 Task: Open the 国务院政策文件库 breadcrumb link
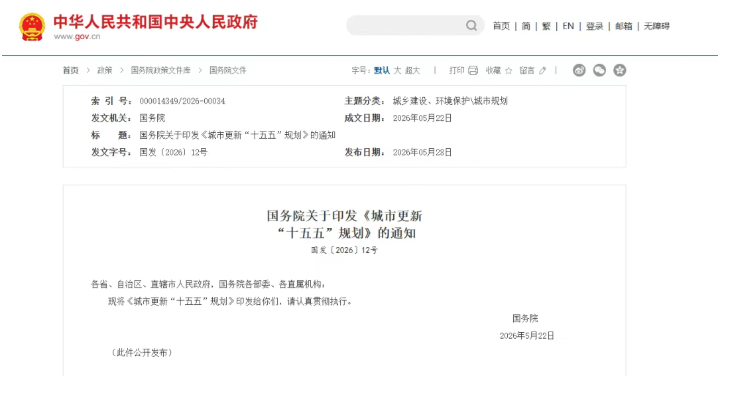[160, 70]
